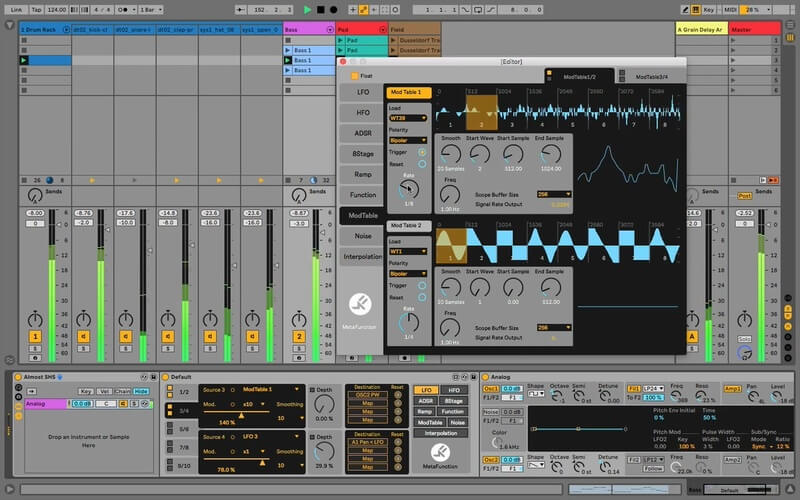
Task: Click Mod Table 1 Smooth knob
Action: [451, 154]
